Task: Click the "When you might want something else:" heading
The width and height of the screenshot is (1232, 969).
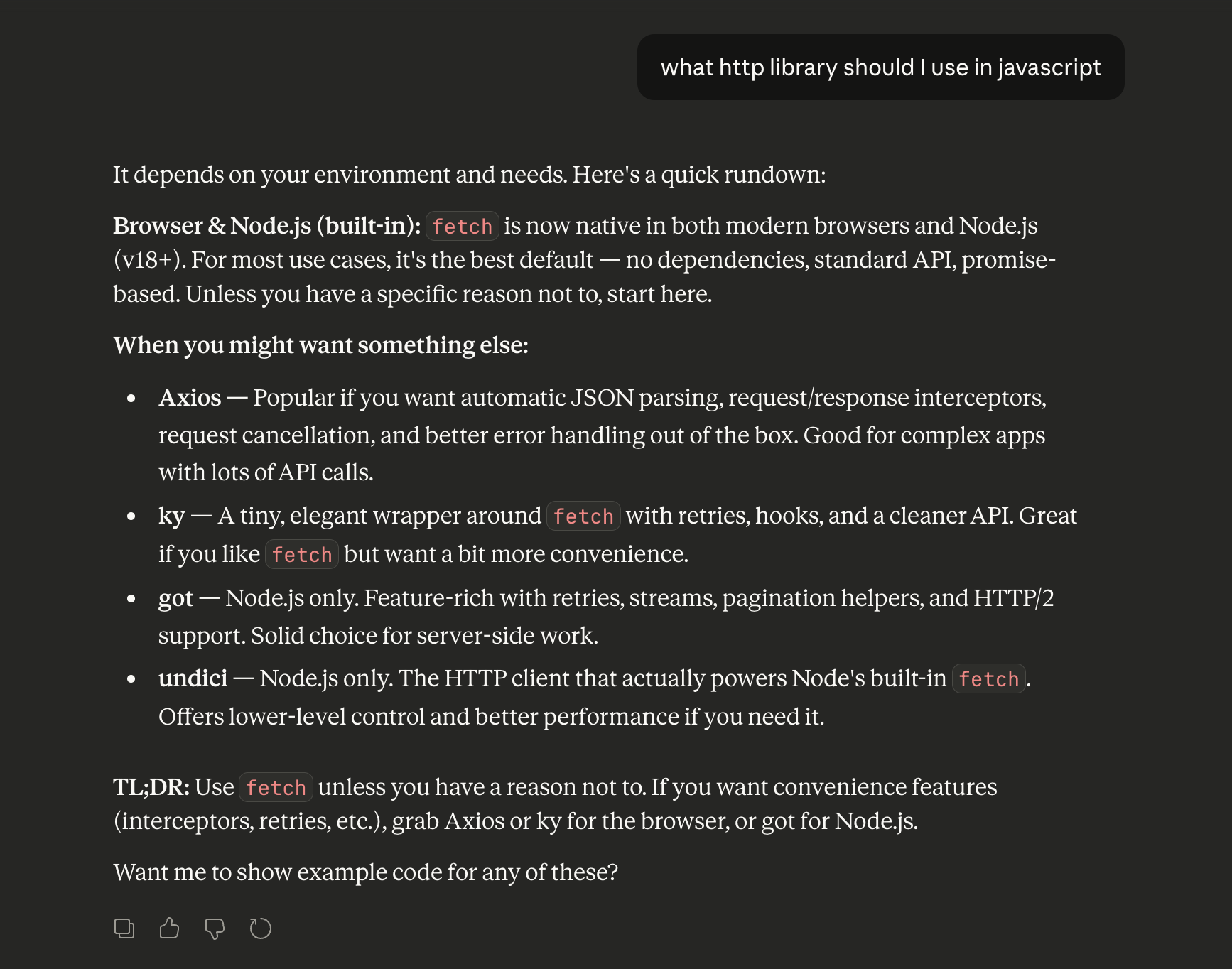Action: pos(320,345)
